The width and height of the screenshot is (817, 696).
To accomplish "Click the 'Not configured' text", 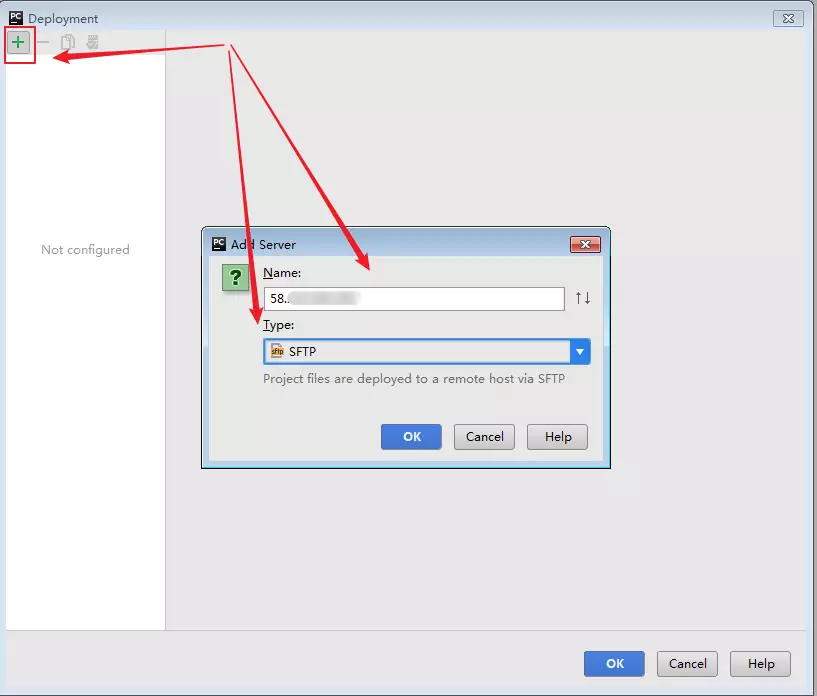I will tap(85, 250).
